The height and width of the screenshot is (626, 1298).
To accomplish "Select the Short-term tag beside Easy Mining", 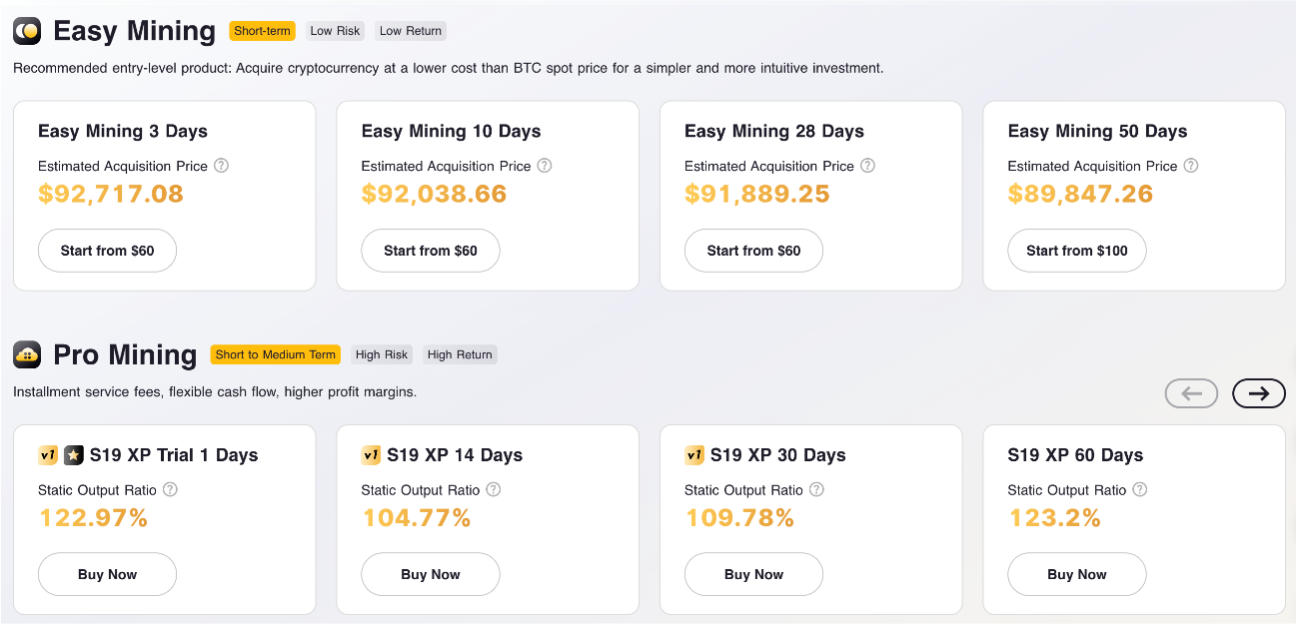I will coord(262,31).
